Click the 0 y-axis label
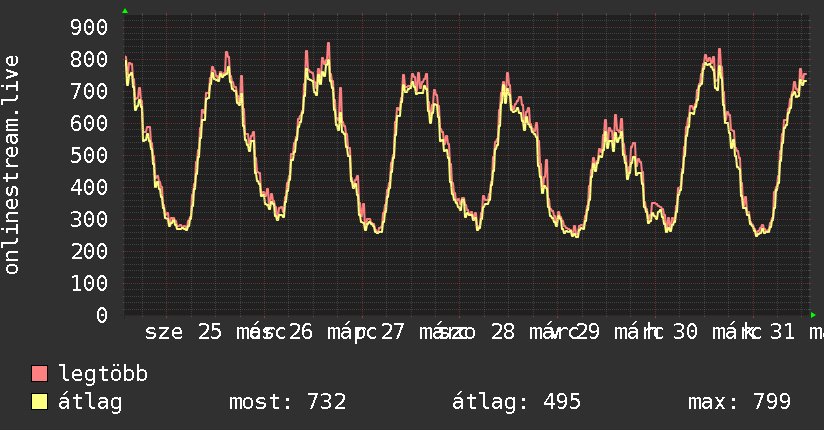824x430 pixels. pos(102,315)
